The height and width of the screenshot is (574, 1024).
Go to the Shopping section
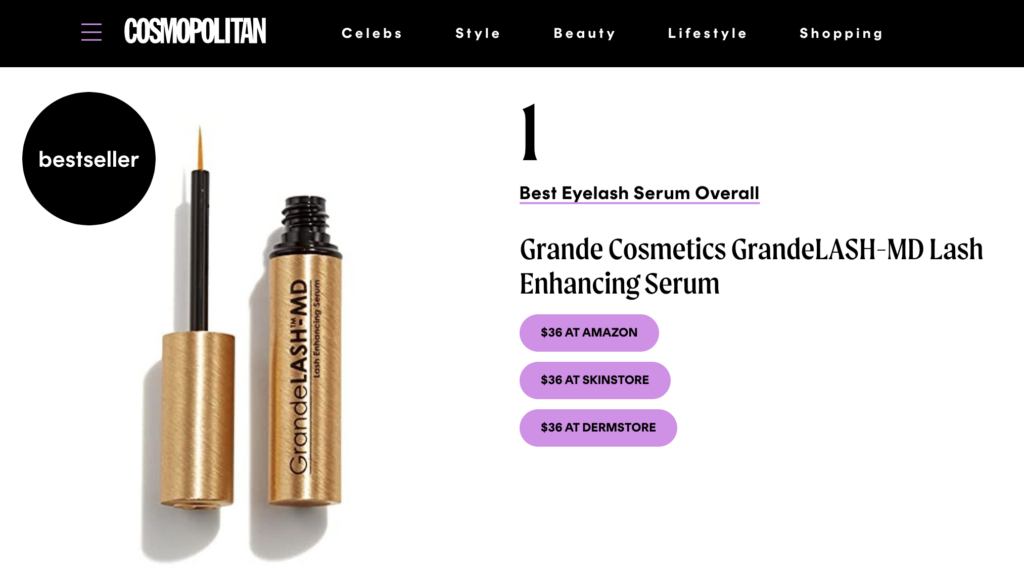tap(841, 33)
